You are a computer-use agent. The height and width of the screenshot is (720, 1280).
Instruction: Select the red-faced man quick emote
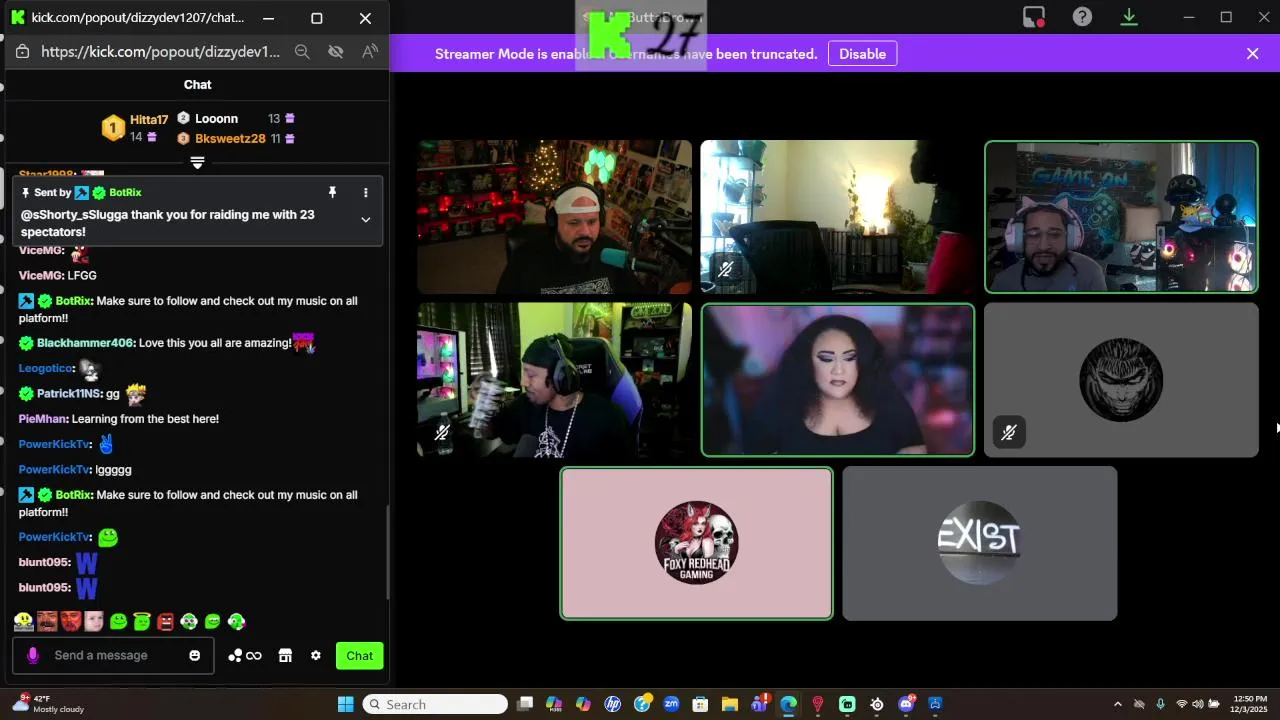[x=70, y=621]
